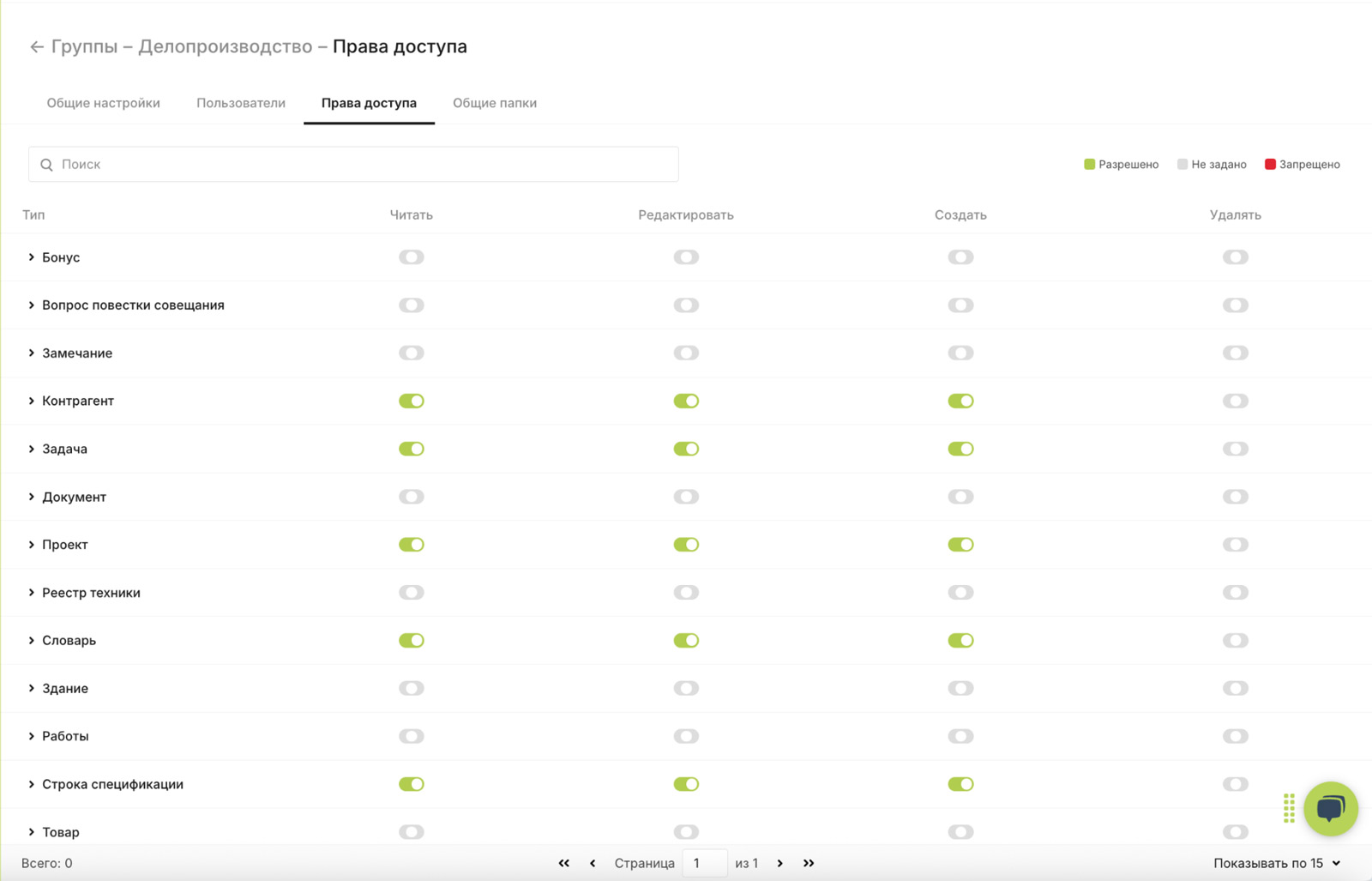Viewport: 1372px width, 881px height.
Task: Go to the first page
Action: tap(563, 863)
